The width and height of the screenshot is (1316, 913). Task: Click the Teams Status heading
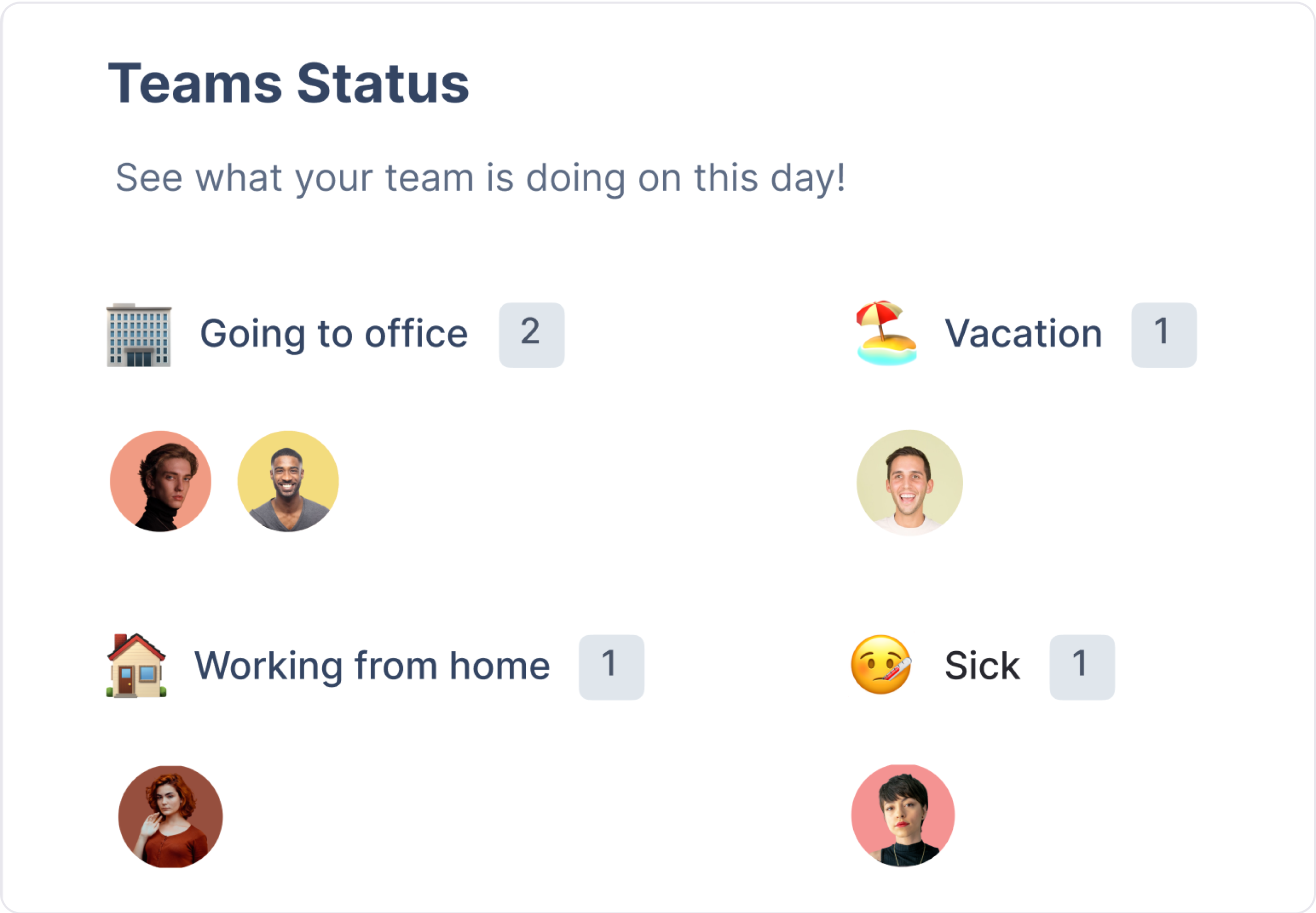tap(288, 84)
